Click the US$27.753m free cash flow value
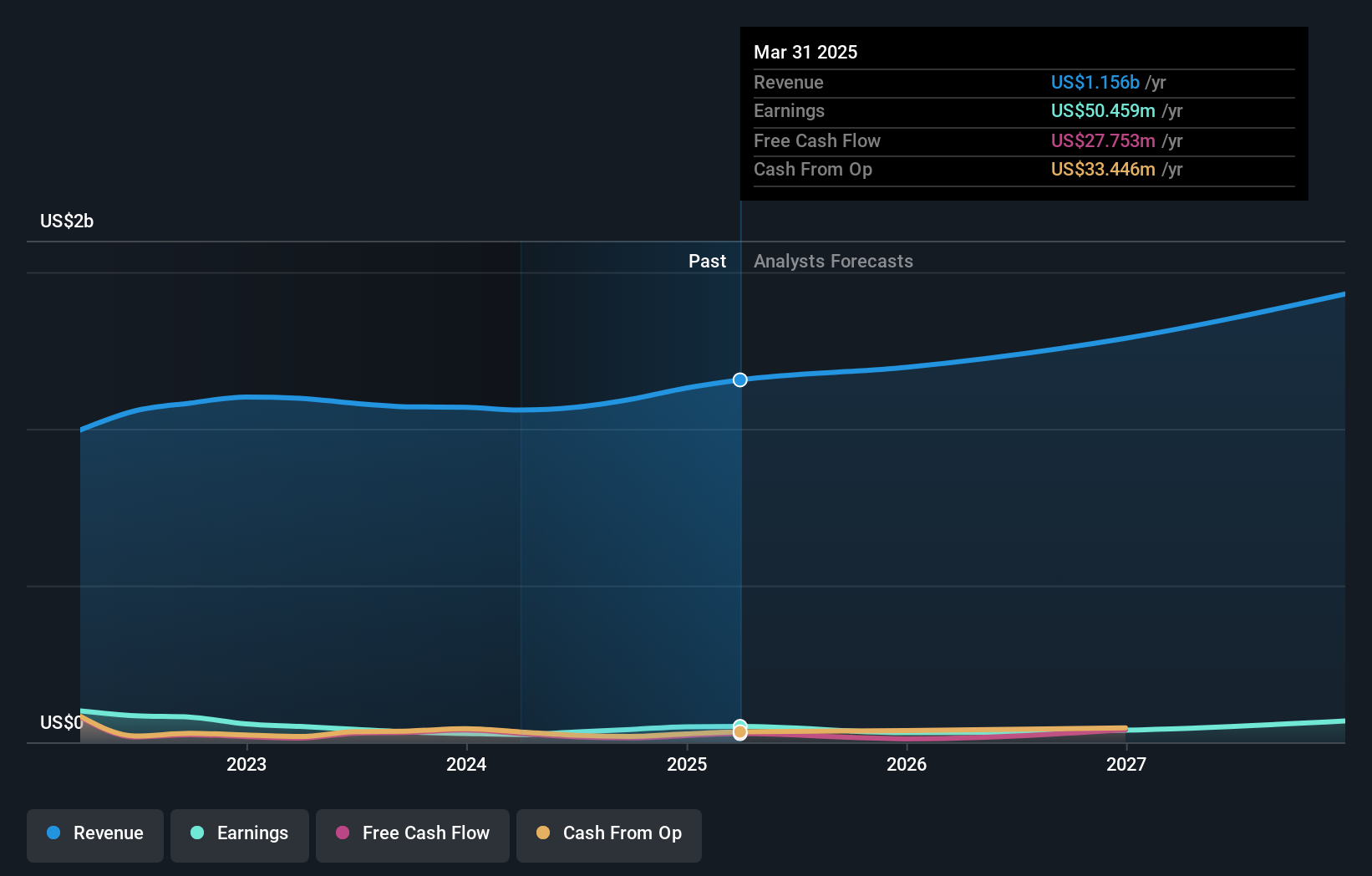1372x876 pixels. click(1103, 140)
